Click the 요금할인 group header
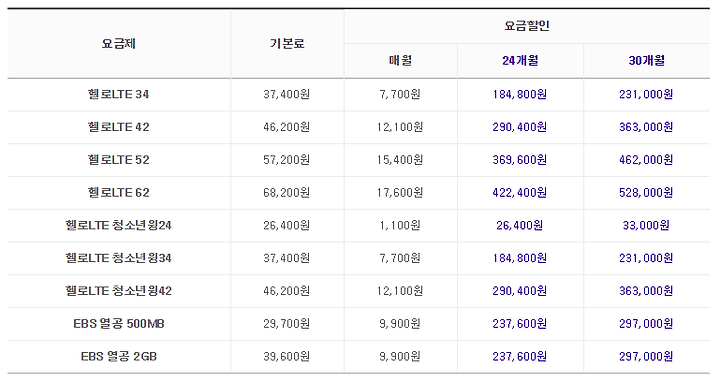 527,26
